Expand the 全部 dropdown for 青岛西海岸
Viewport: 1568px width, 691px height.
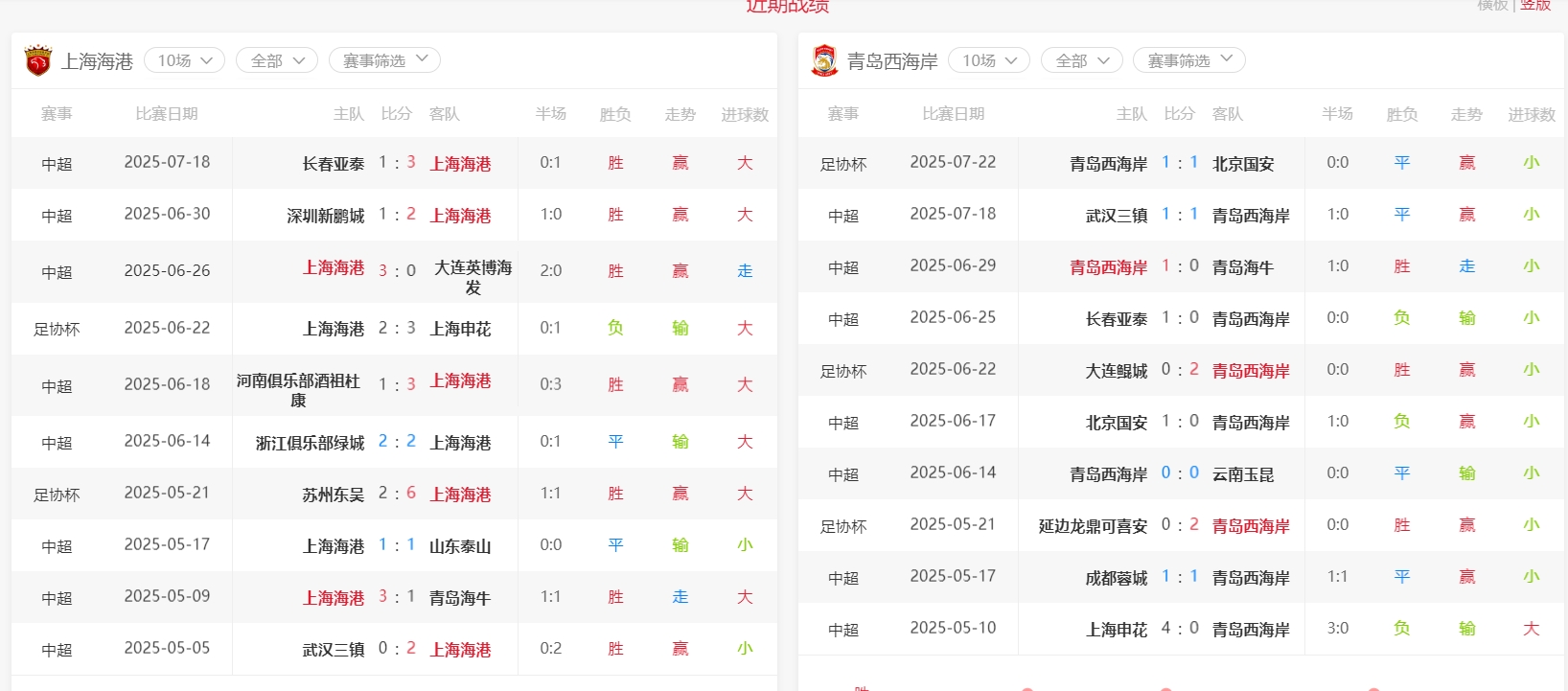coord(1081,60)
